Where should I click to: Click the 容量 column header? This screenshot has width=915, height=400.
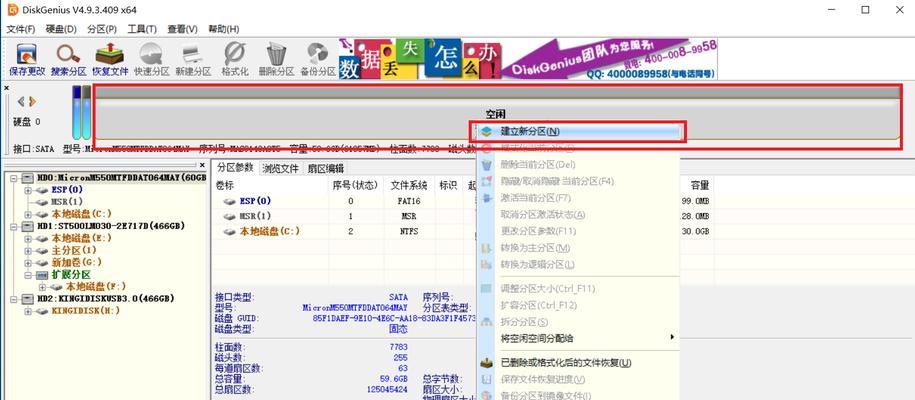tap(700, 185)
